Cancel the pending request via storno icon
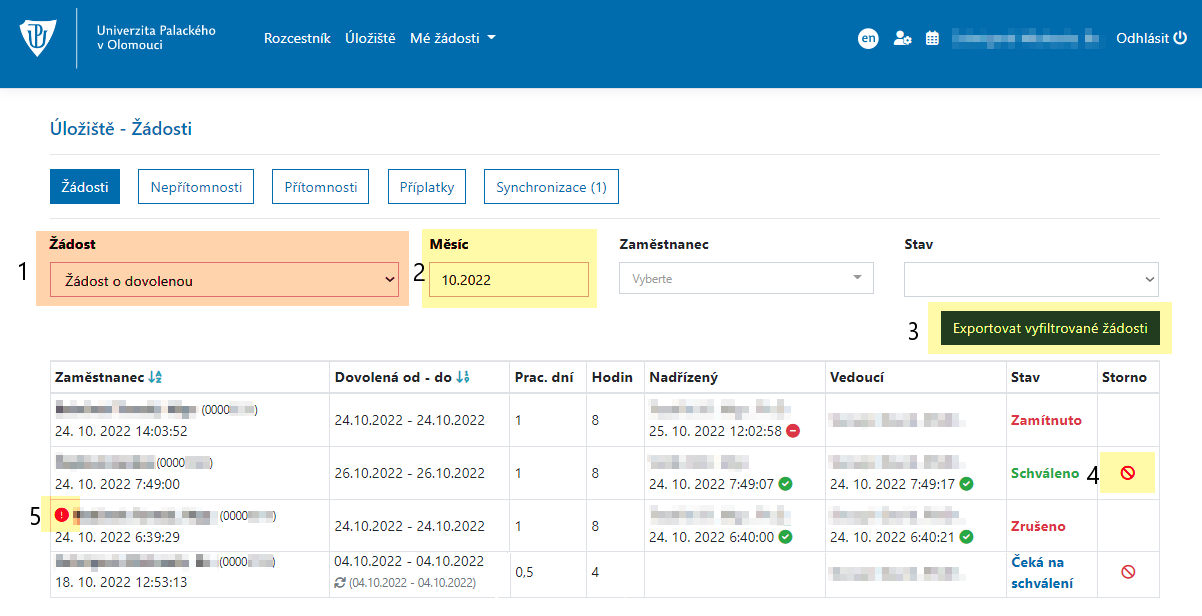Viewport: 1202px width, 616px height. pos(1128,572)
